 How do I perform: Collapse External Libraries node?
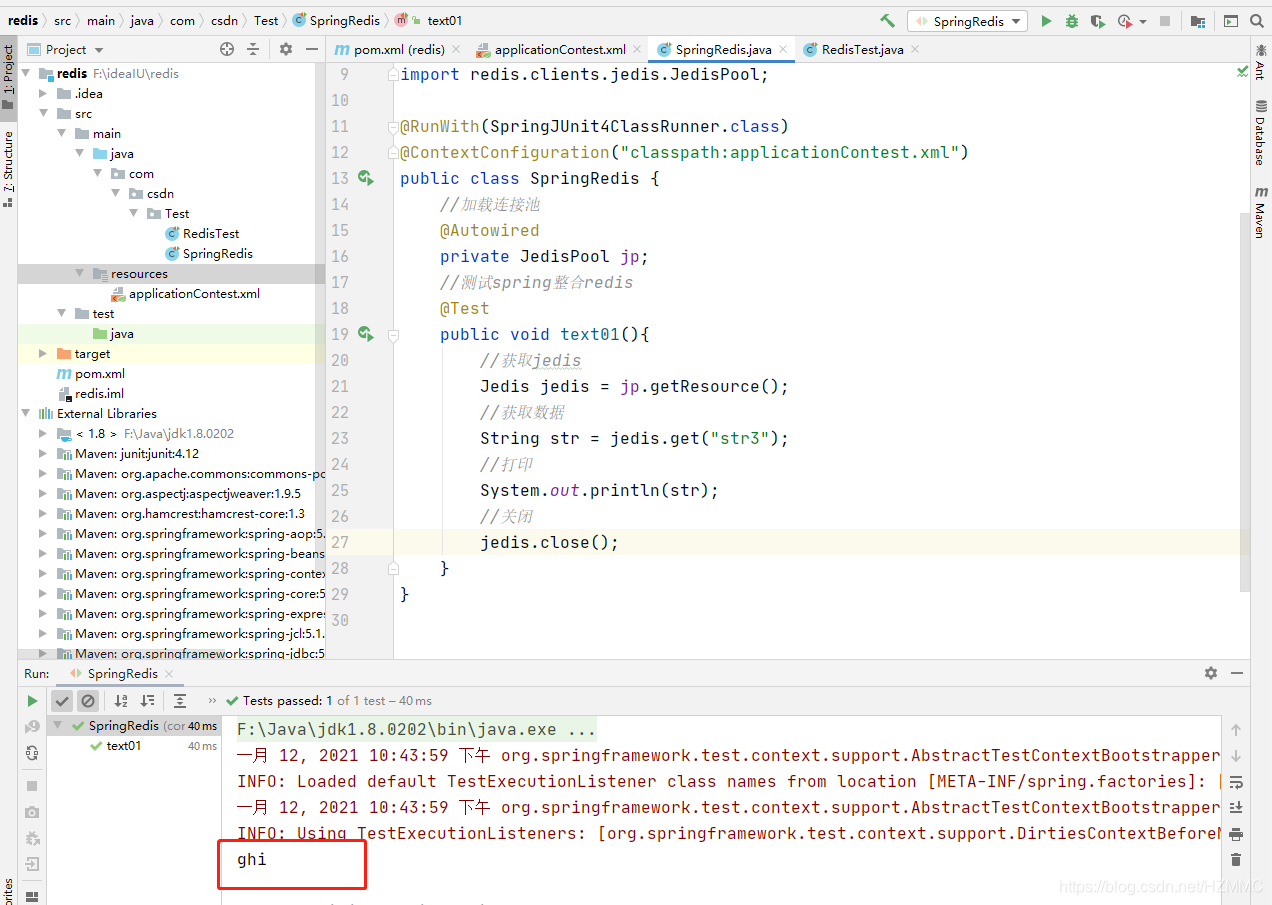point(25,413)
